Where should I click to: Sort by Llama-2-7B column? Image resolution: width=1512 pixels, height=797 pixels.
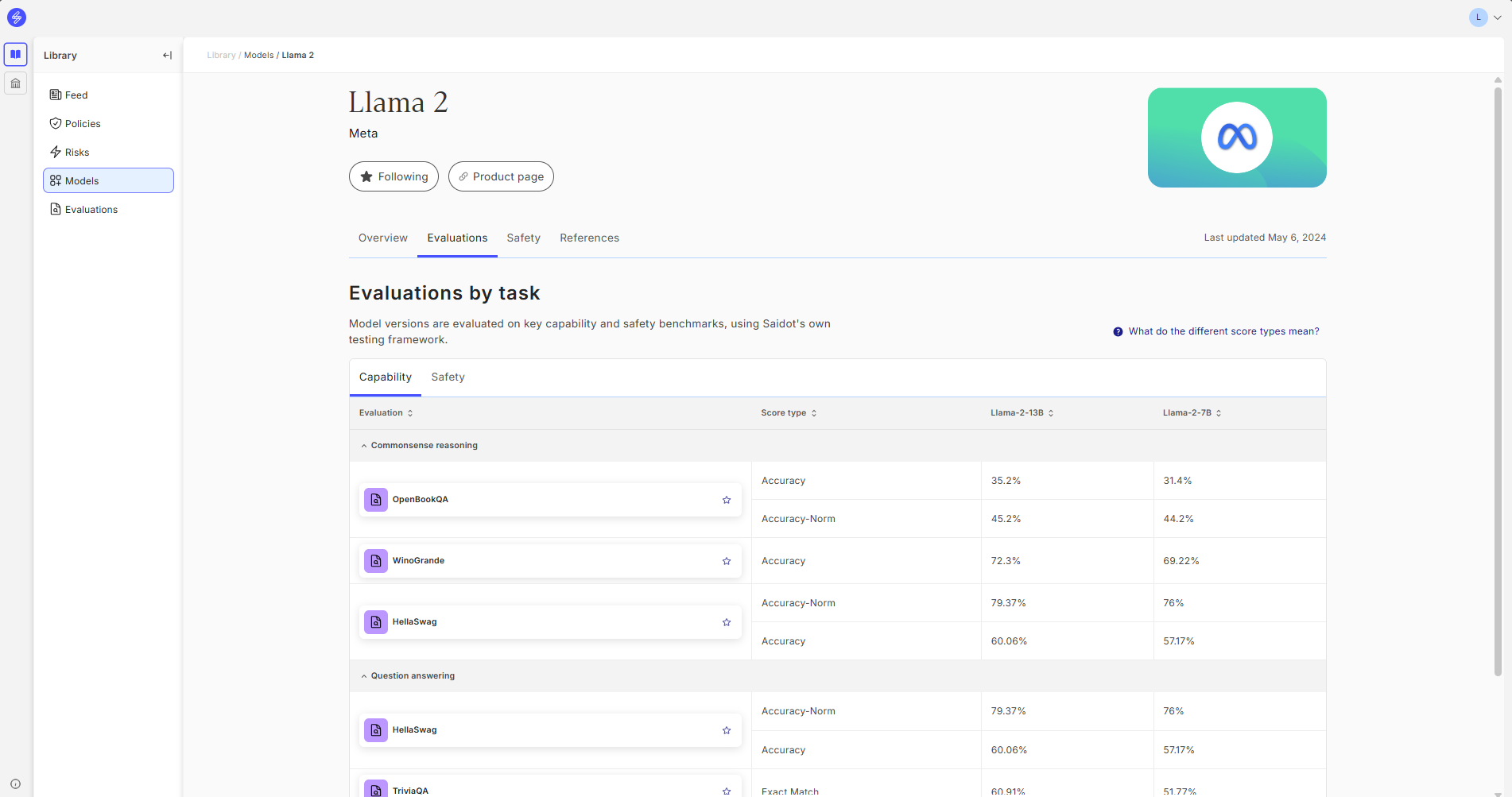[1192, 413]
